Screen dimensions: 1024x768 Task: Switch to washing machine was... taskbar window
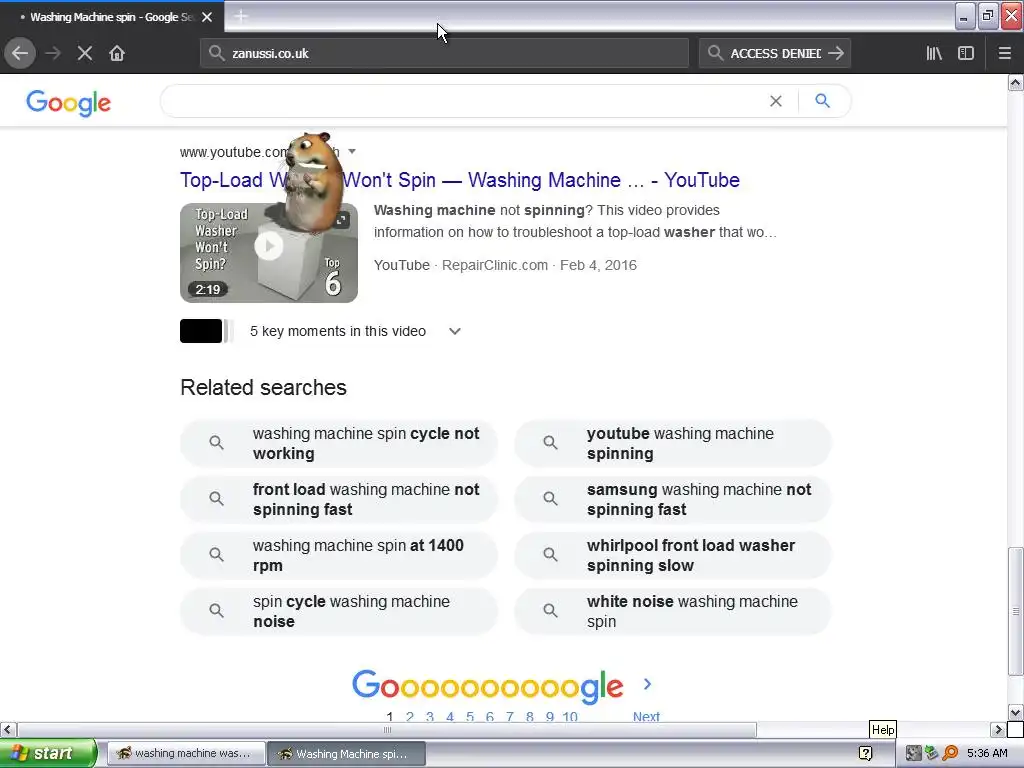[x=185, y=753]
